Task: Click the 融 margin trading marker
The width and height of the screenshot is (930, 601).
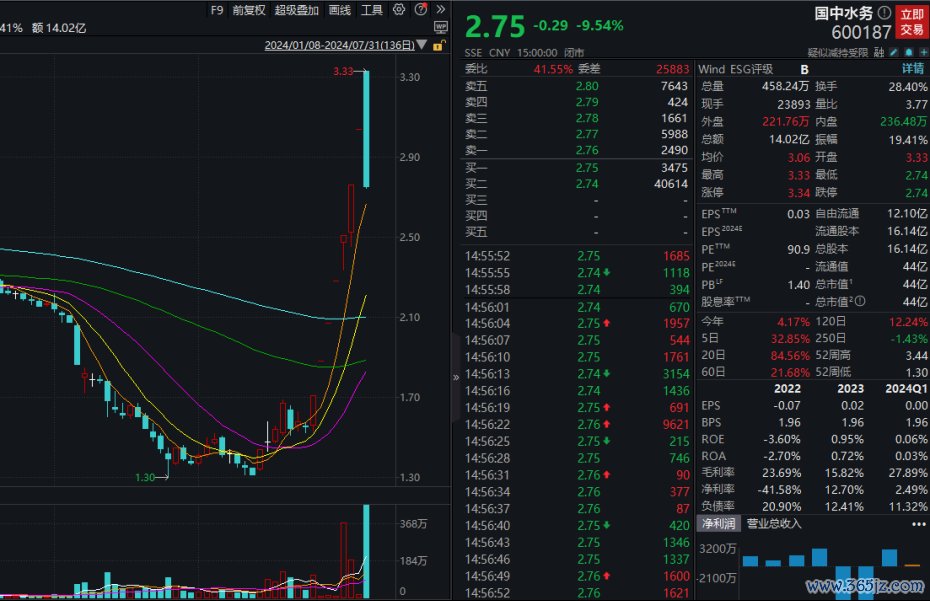Action: (881, 51)
